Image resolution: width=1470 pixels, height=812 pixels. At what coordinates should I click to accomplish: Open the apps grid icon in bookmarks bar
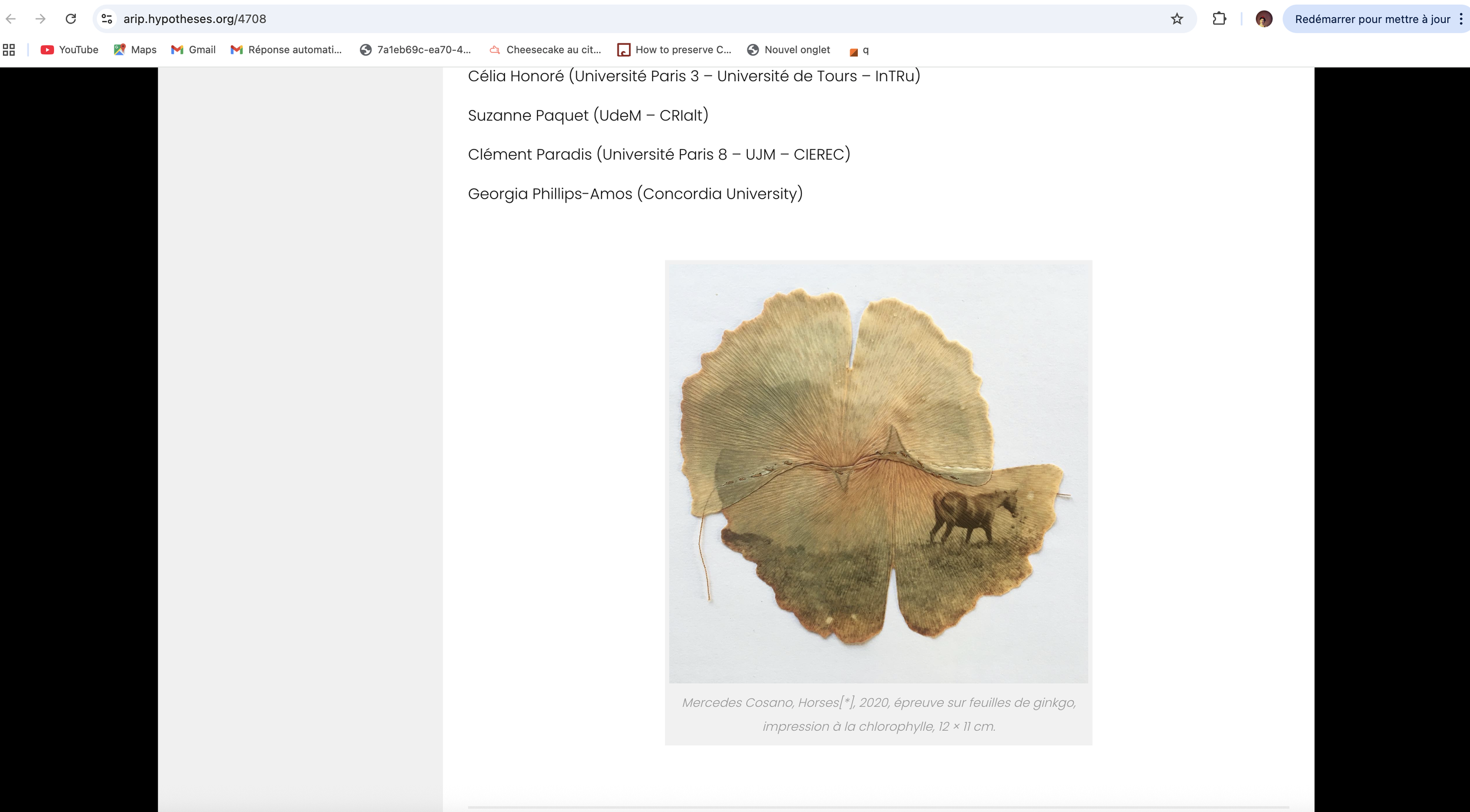tap(9, 50)
